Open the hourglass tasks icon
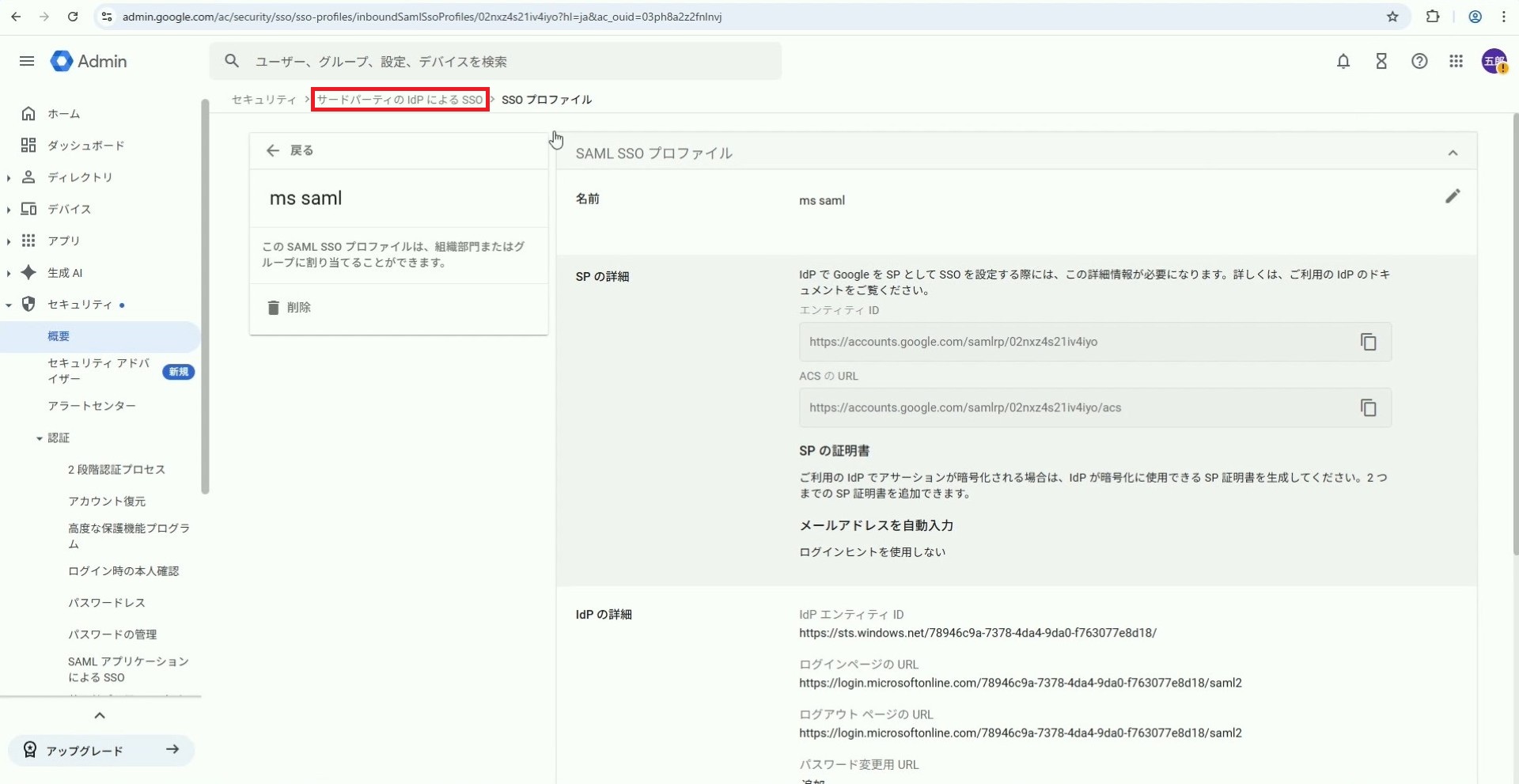The width and height of the screenshot is (1519, 784). (1381, 61)
